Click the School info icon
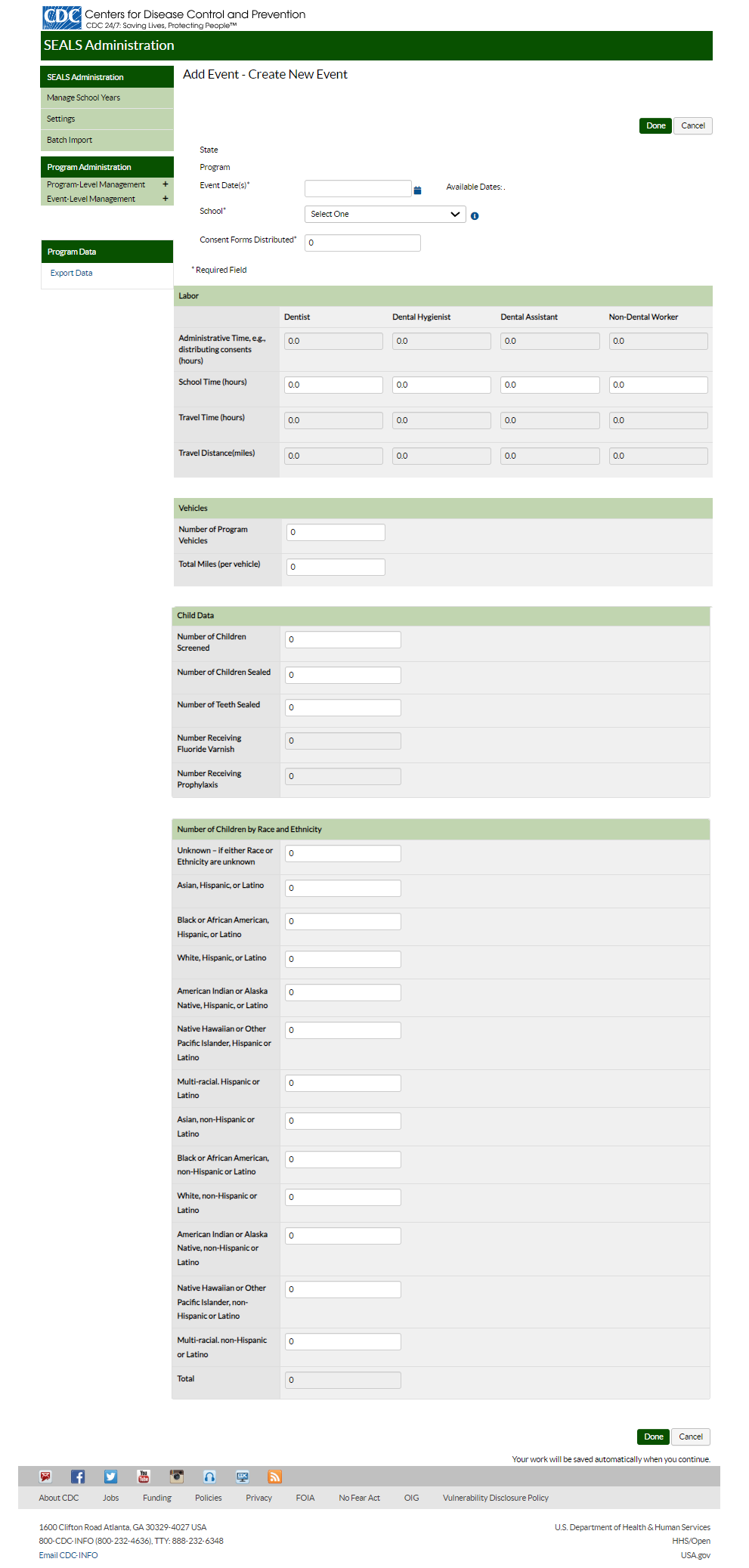The image size is (749, 1568). [475, 216]
